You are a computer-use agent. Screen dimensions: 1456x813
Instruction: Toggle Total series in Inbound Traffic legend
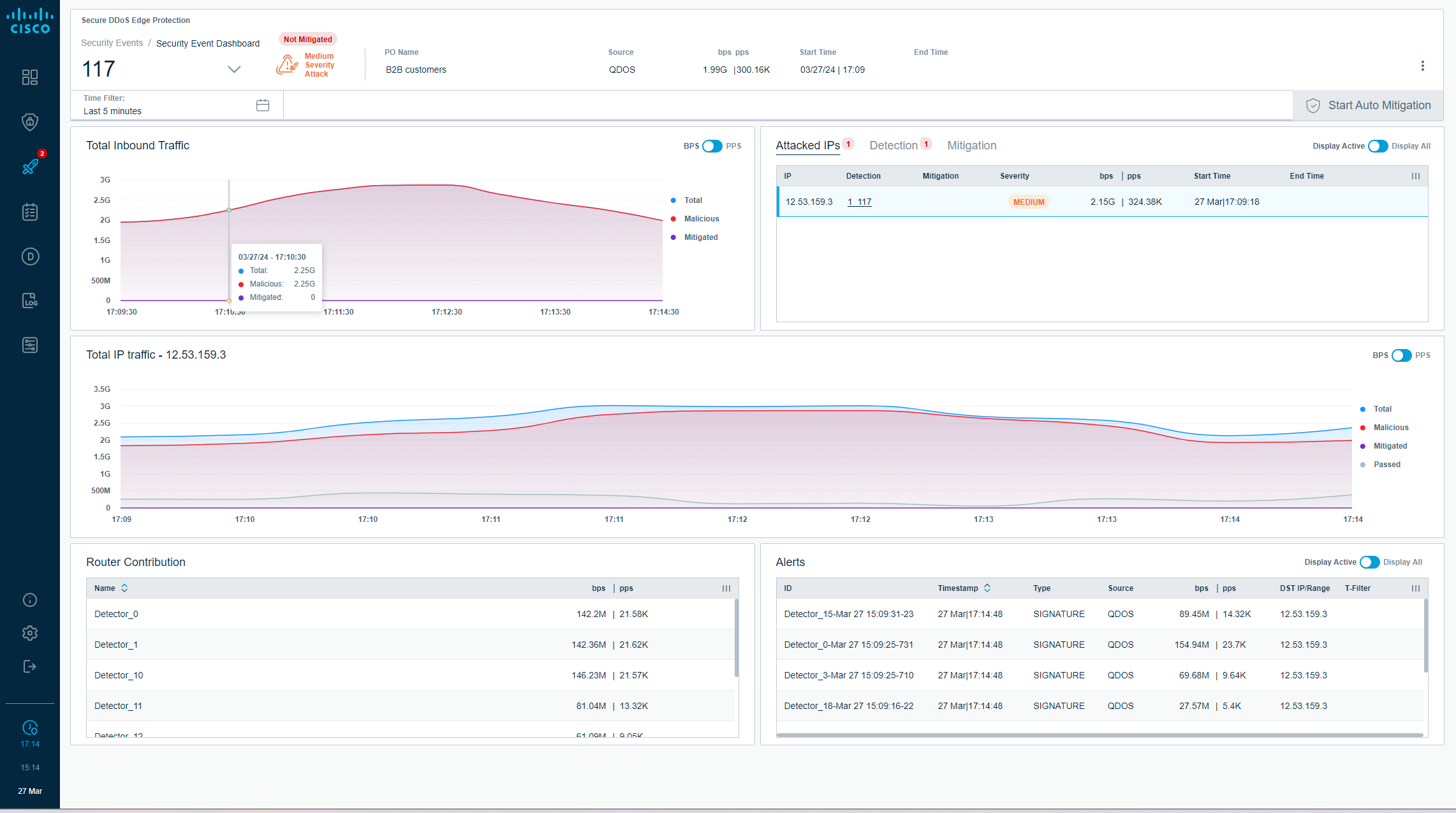pyautogui.click(x=686, y=200)
